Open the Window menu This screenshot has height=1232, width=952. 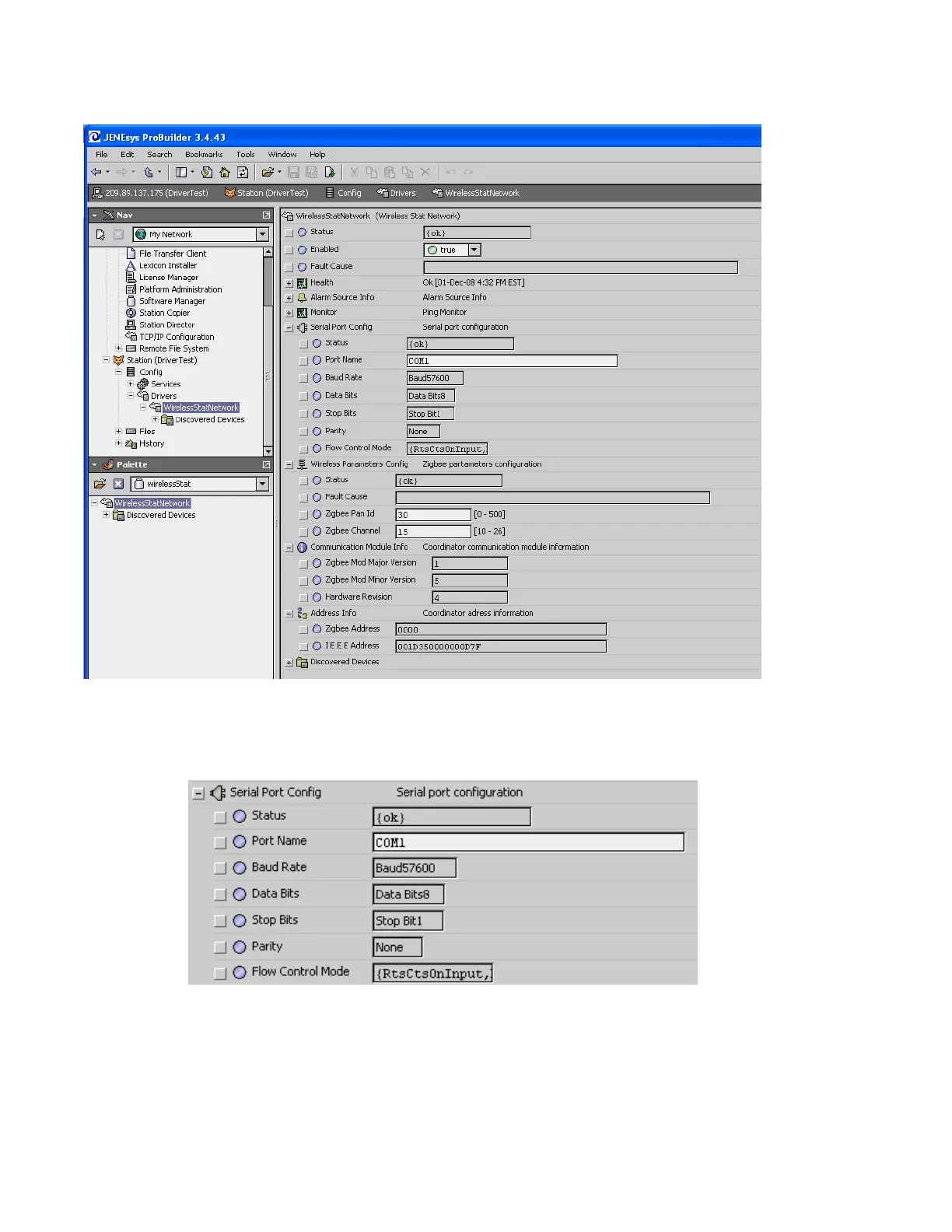click(282, 155)
